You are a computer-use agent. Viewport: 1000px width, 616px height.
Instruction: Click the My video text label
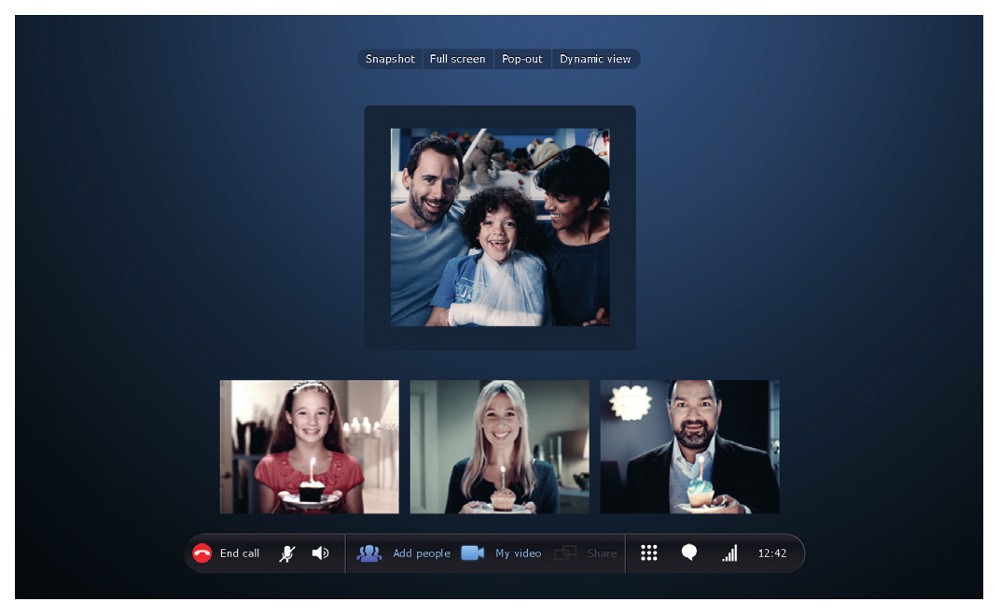[x=518, y=553]
